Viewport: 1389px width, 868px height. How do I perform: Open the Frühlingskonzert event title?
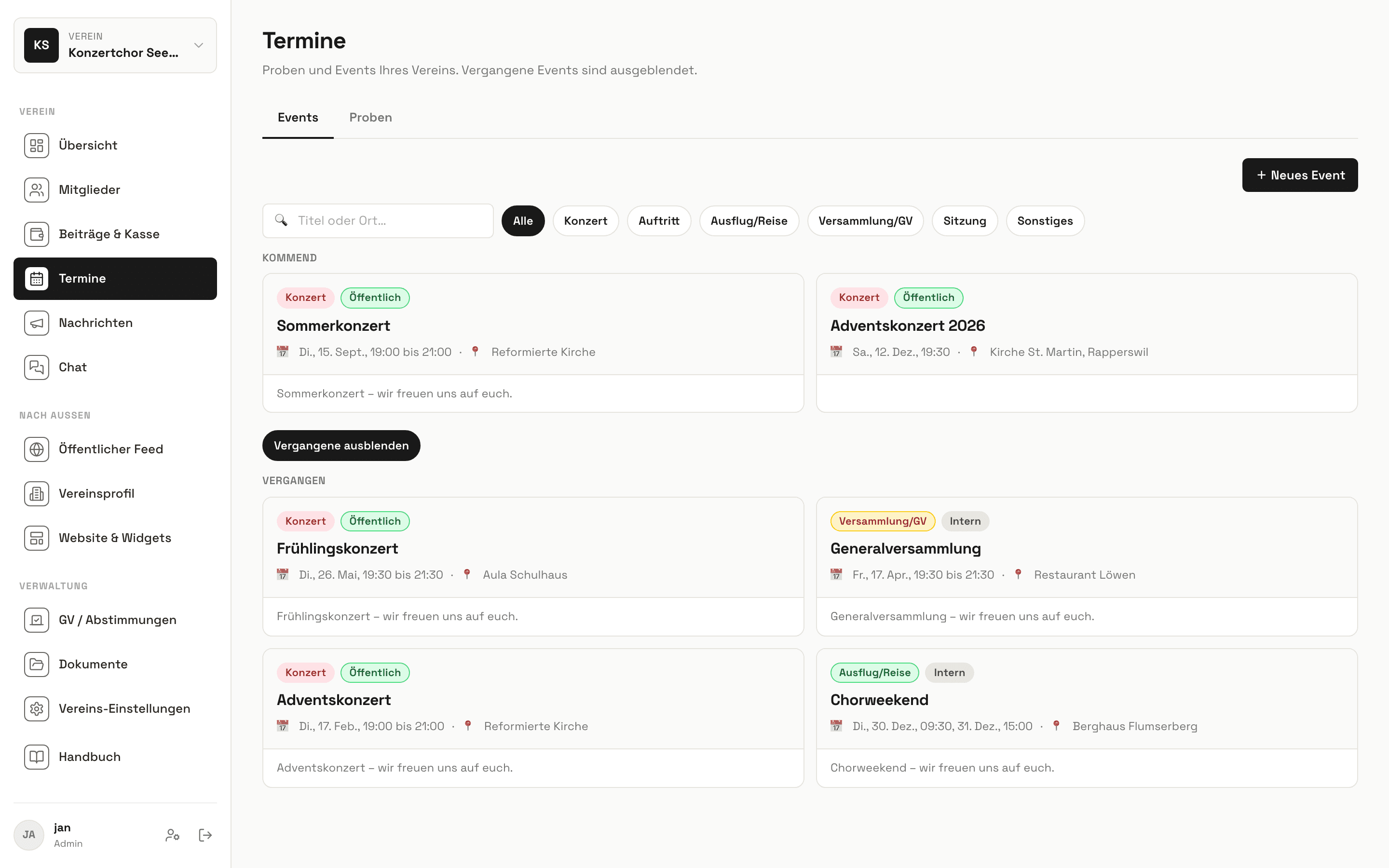[x=338, y=549]
